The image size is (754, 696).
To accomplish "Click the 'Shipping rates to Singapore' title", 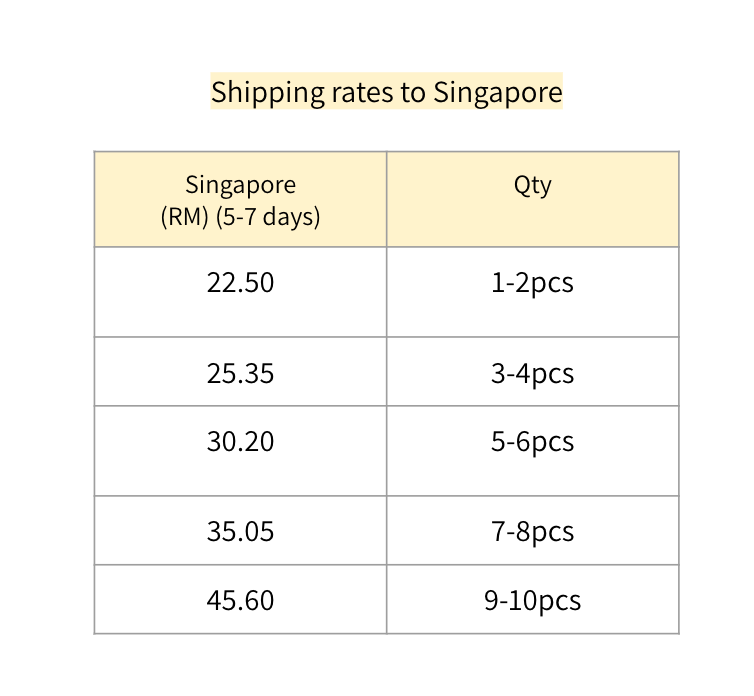I will (x=386, y=92).
